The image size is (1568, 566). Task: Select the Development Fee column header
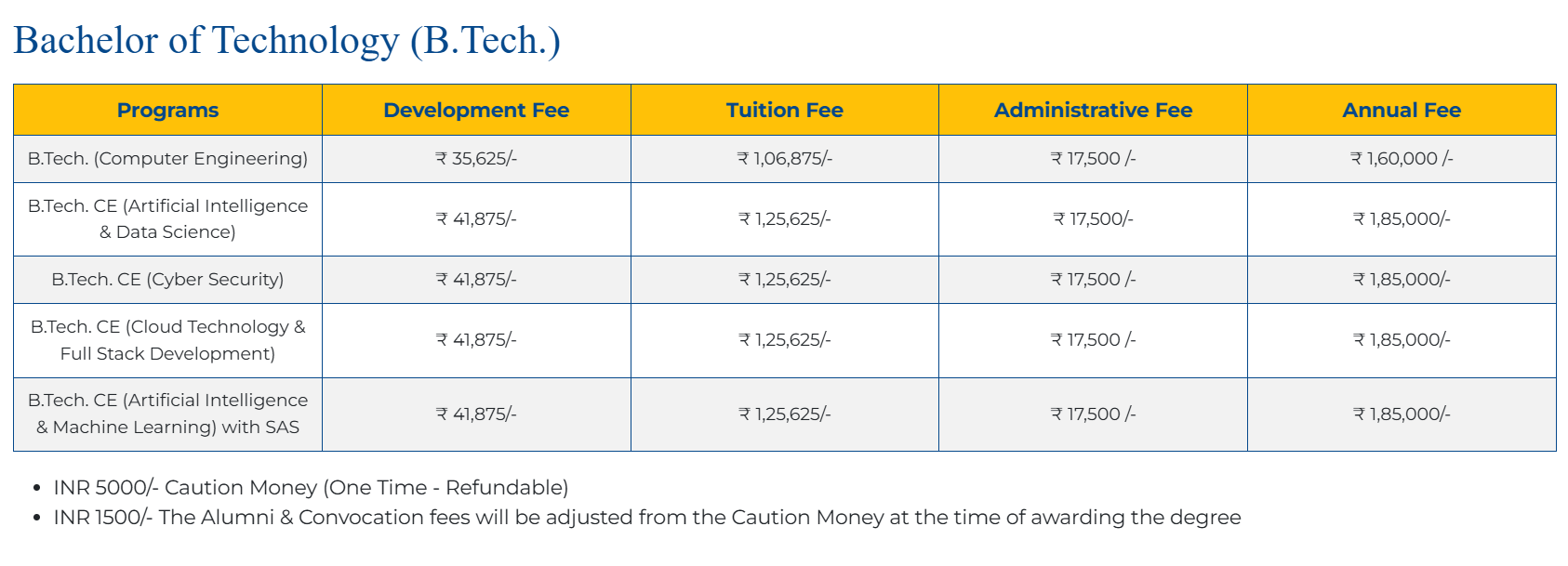(476, 110)
